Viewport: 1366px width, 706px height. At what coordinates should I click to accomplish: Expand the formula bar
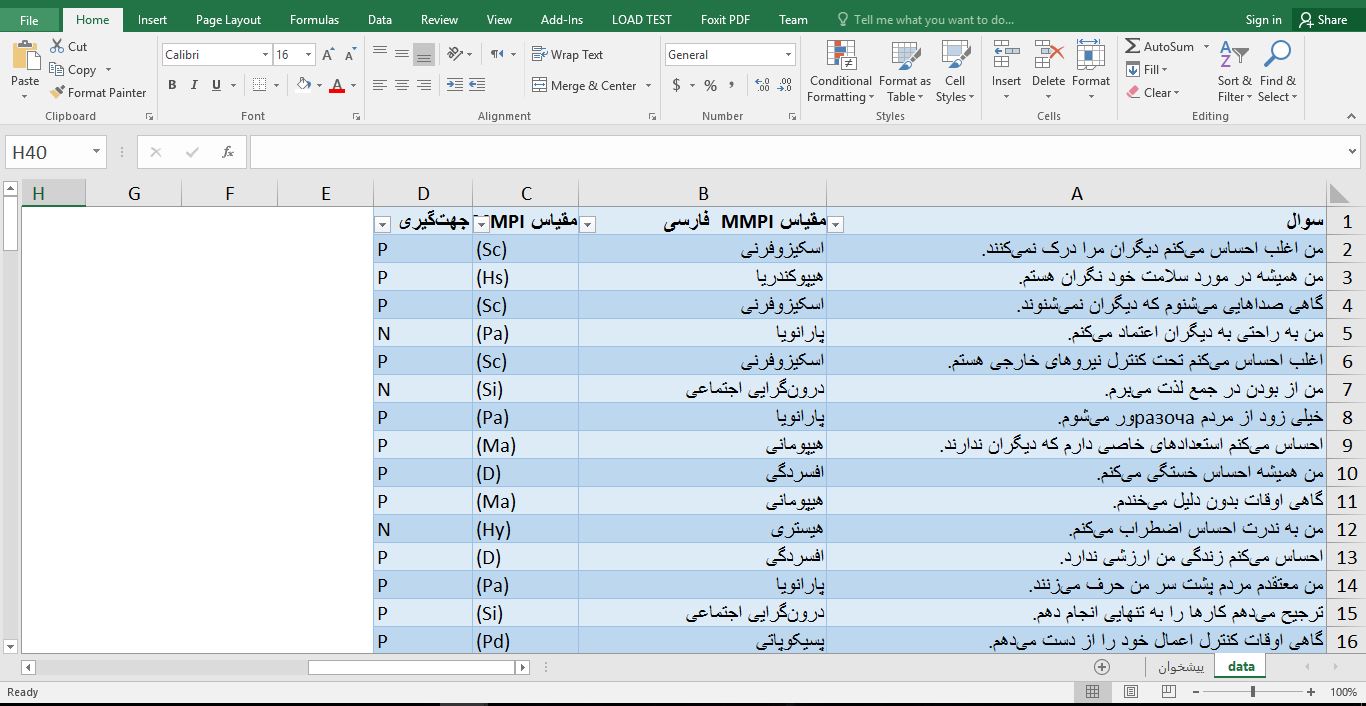(1353, 152)
